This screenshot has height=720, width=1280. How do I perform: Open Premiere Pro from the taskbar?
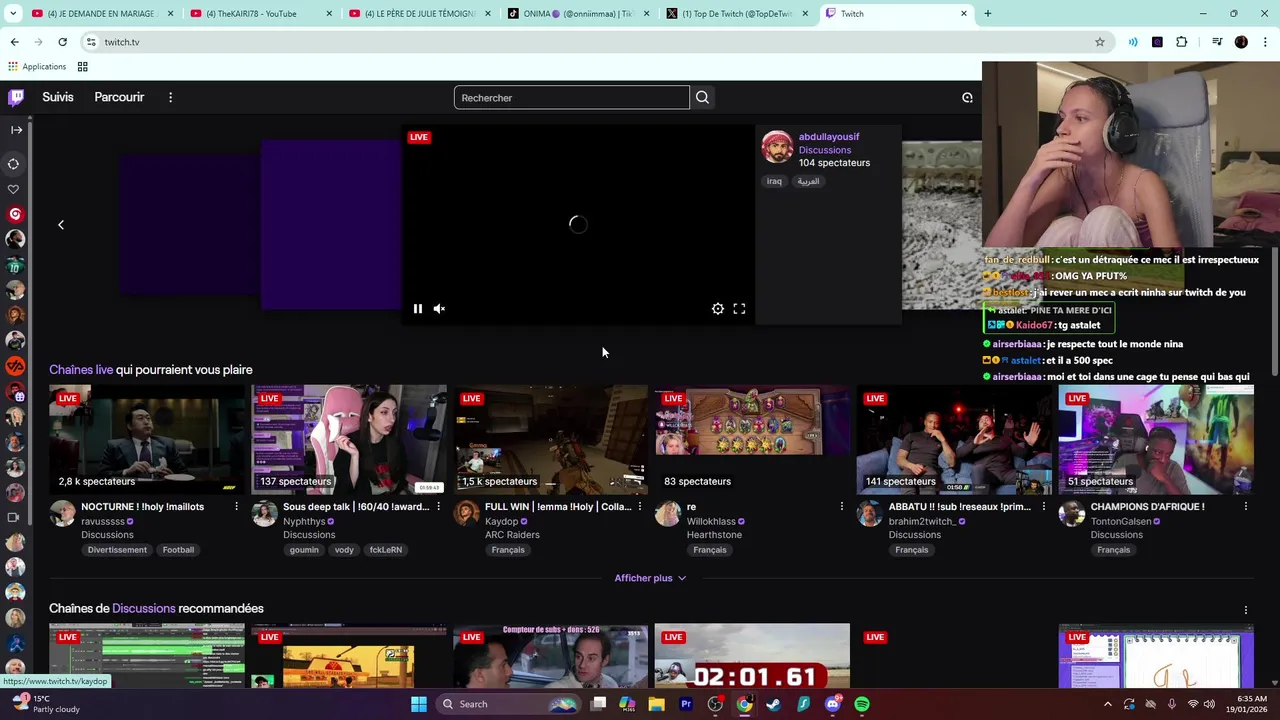point(686,704)
